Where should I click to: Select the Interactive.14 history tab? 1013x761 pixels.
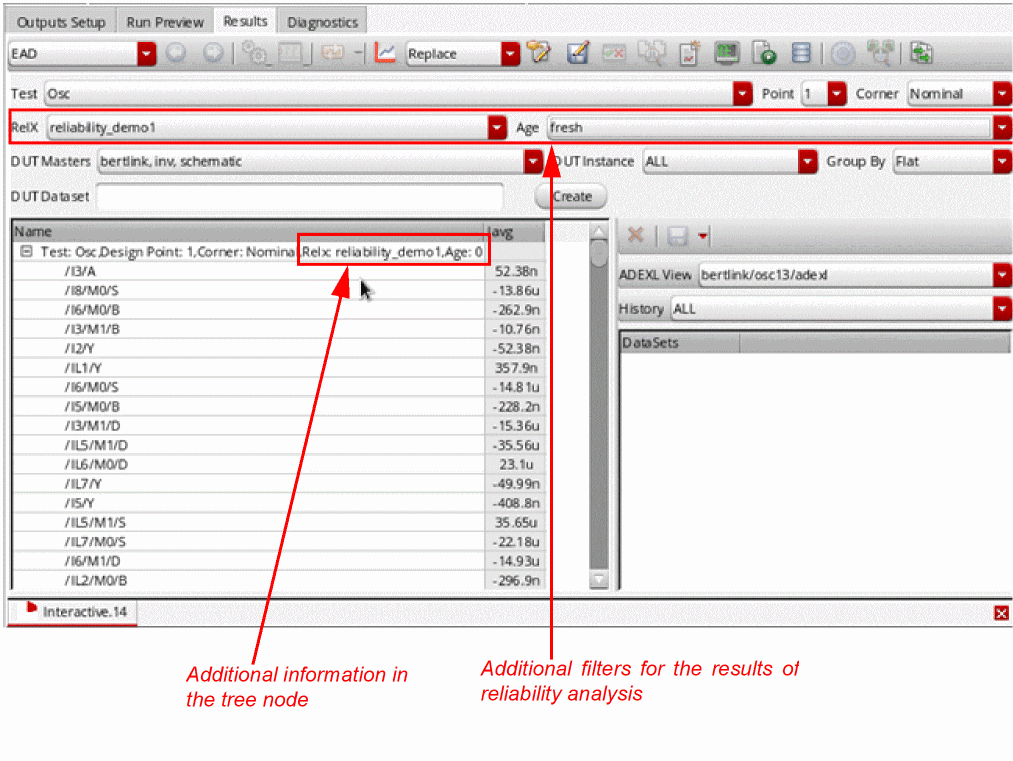[x=74, y=612]
